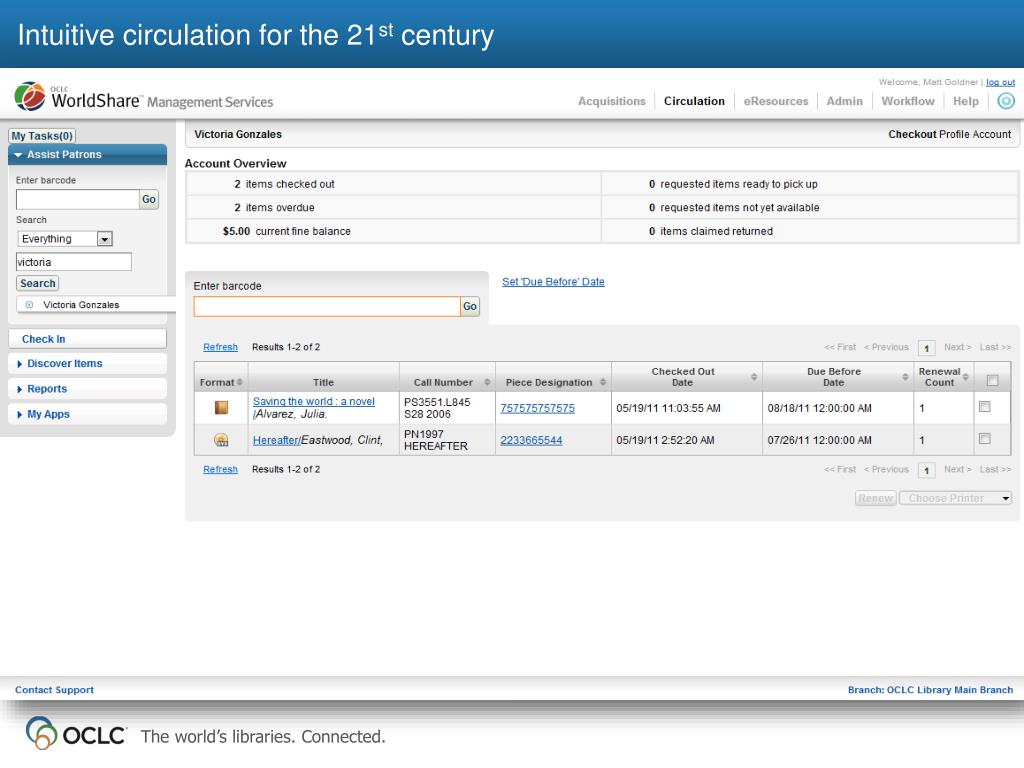The width and height of the screenshot is (1024, 768).
Task: Check the box for Hereafter row
Action: 984,439
